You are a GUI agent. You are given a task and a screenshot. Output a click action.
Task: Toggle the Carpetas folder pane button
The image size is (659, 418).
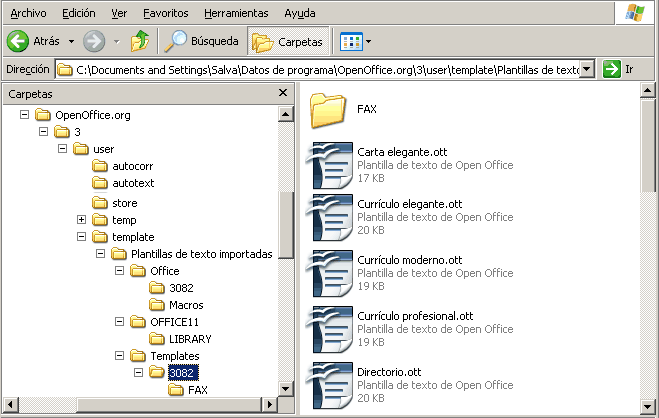click(x=288, y=41)
